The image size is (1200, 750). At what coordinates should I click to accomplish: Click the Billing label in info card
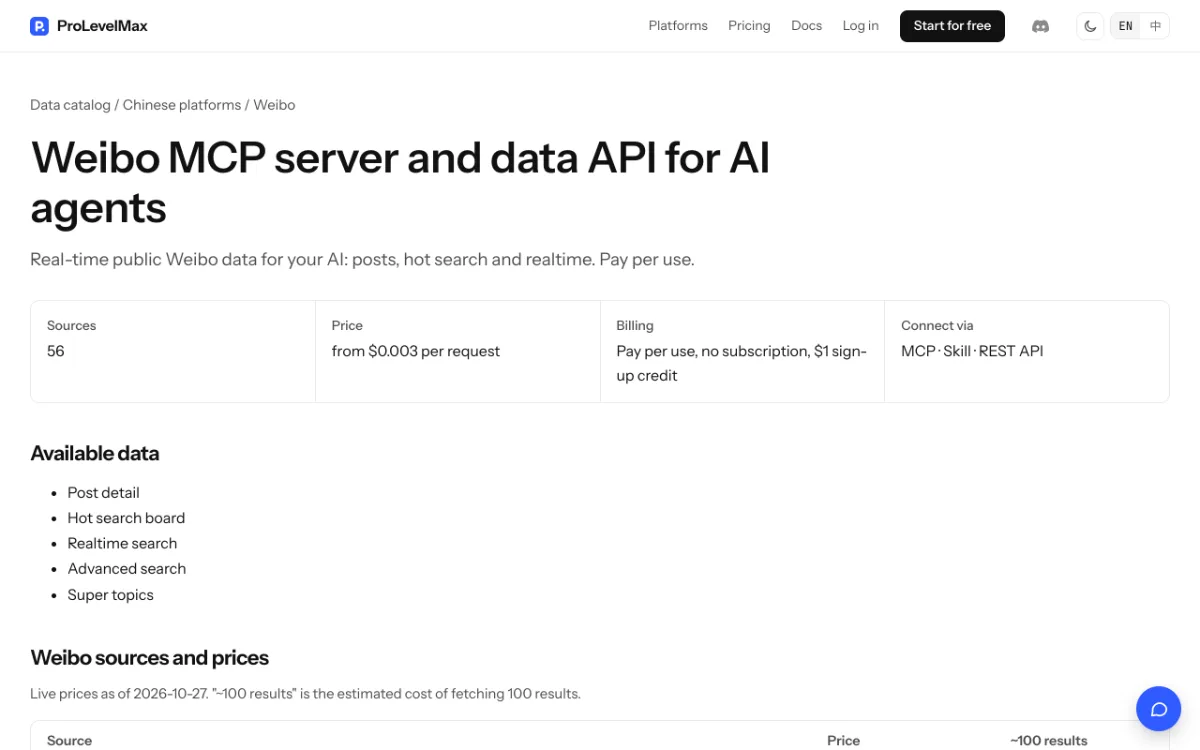click(635, 326)
